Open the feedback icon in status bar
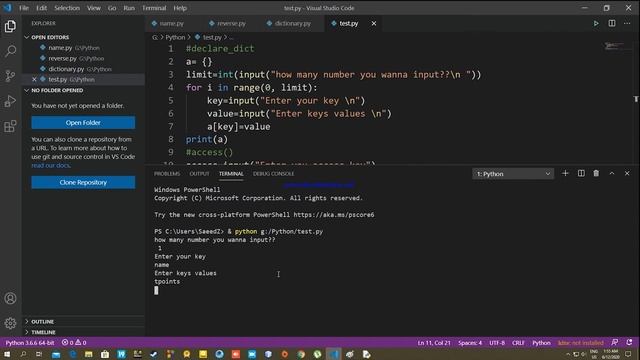This screenshot has width=640, height=360. coord(614,342)
